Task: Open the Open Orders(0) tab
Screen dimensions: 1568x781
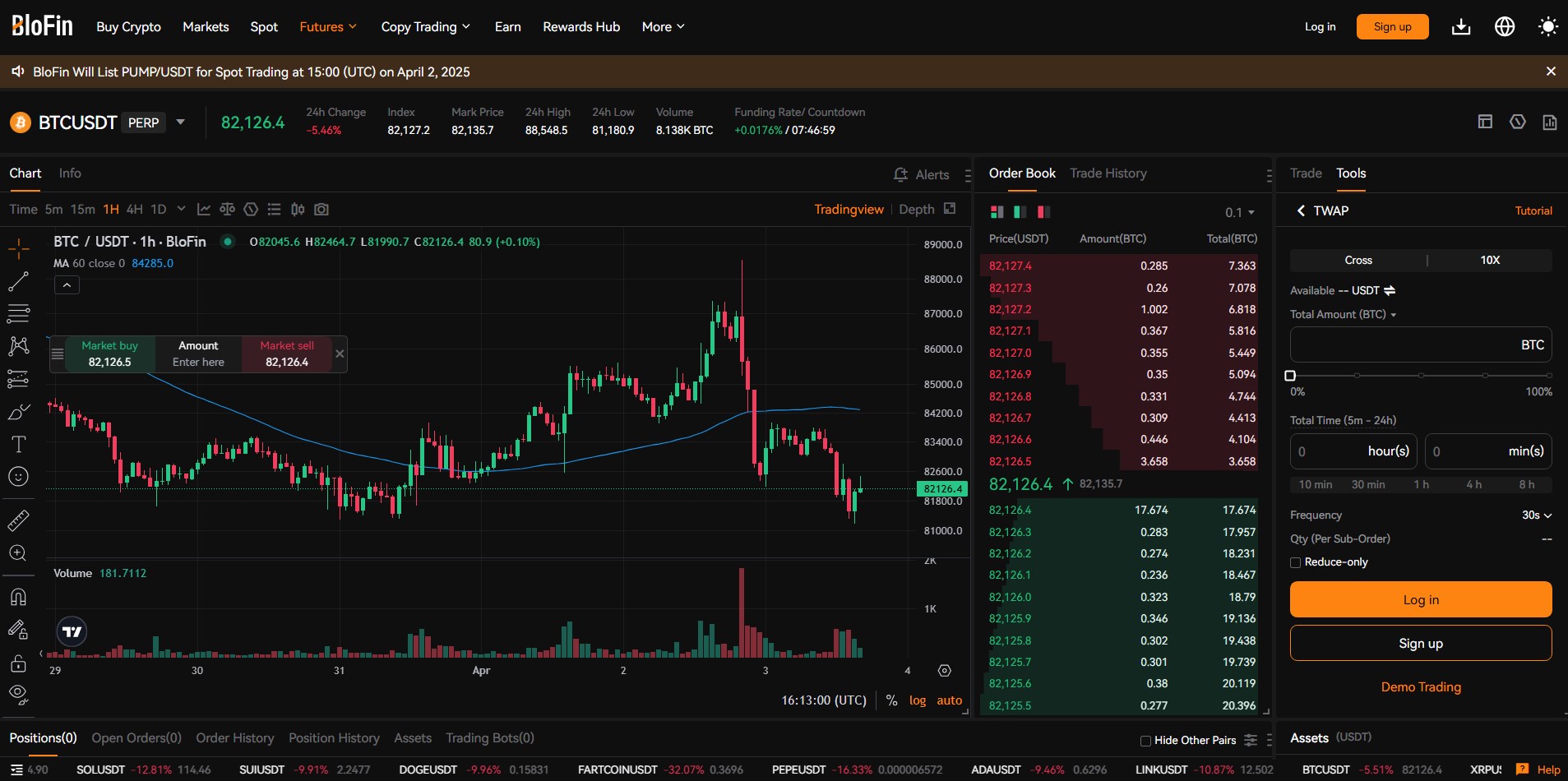Action: (x=136, y=738)
